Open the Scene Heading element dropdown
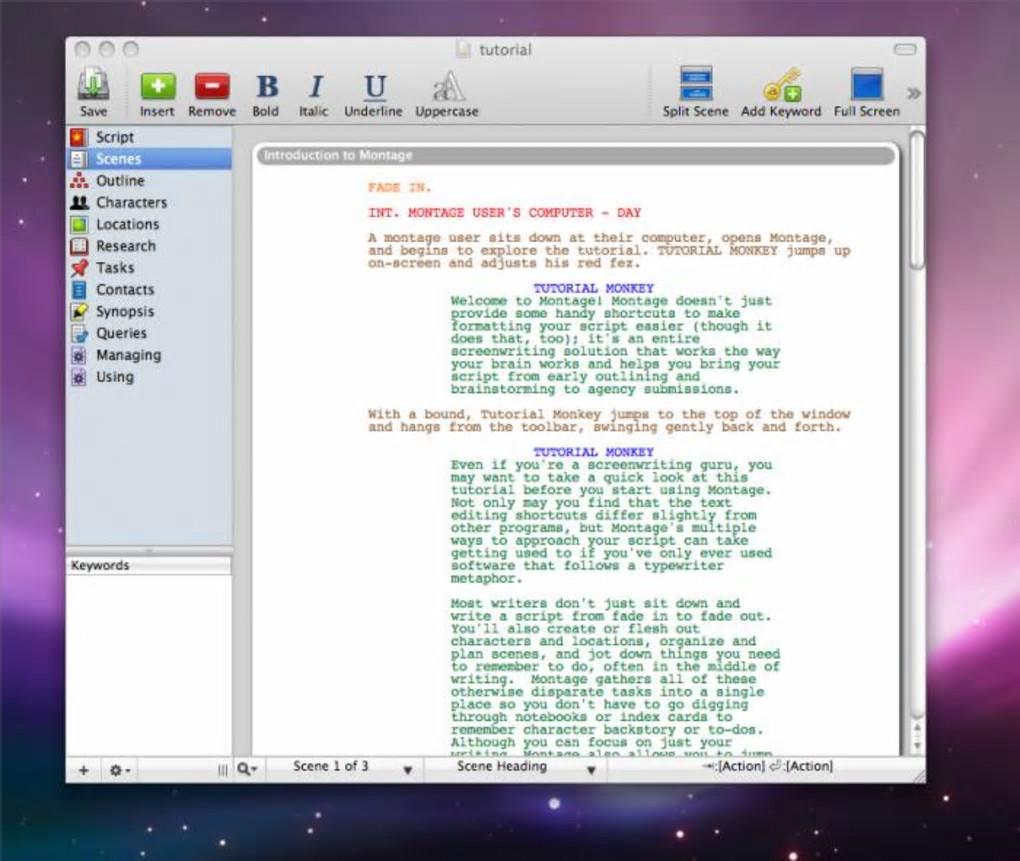This screenshot has height=861, width=1020. coord(525,768)
